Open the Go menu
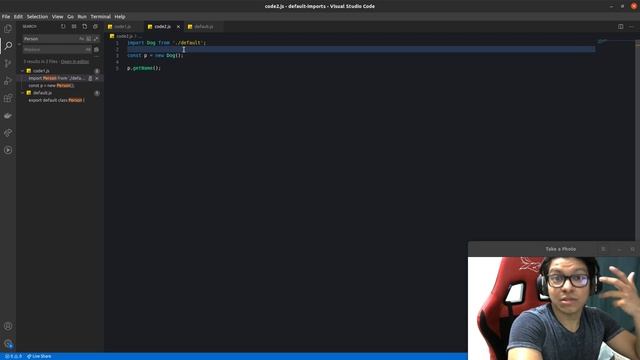 (x=71, y=17)
